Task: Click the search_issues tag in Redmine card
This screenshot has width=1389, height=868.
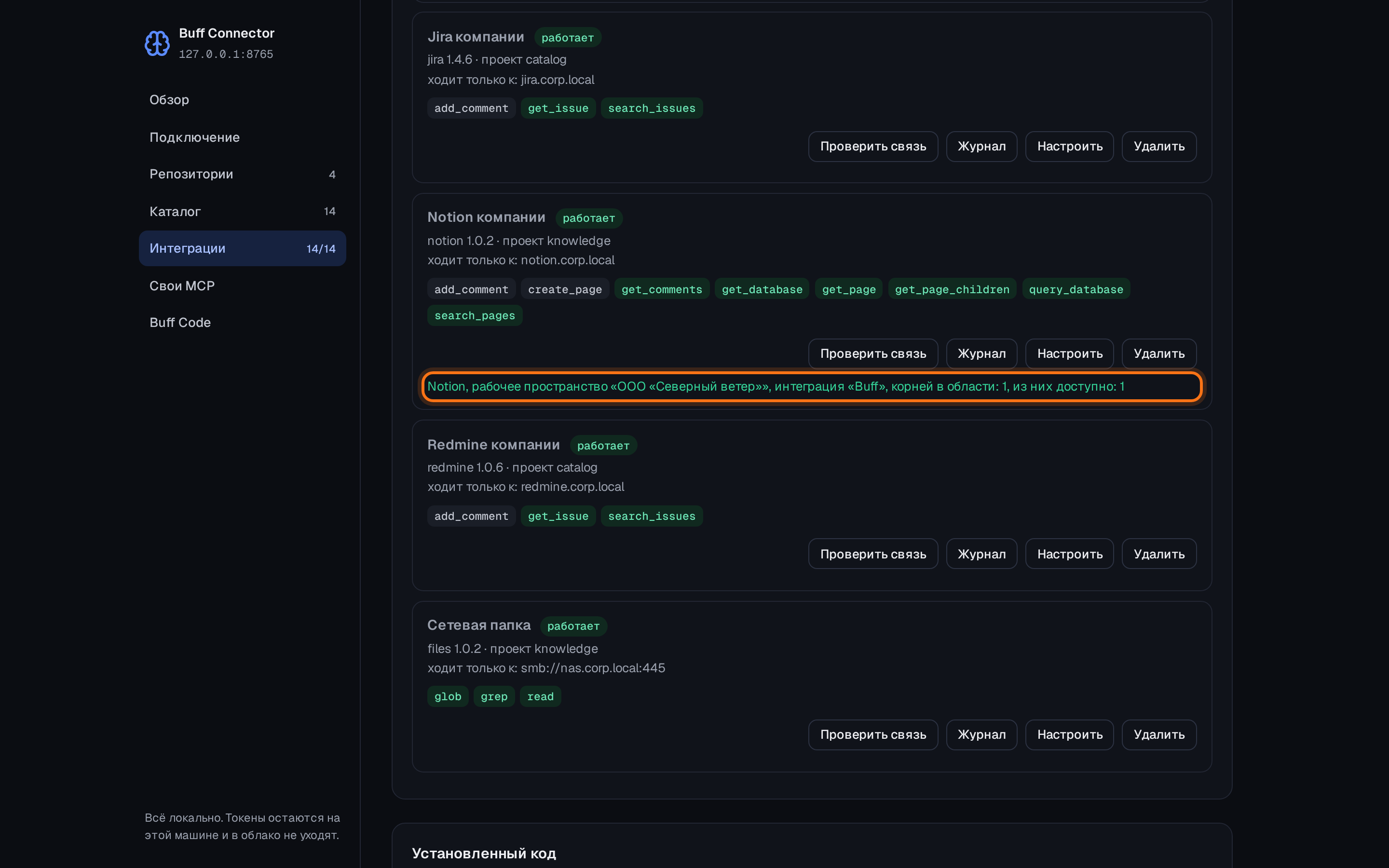Action: point(652,516)
